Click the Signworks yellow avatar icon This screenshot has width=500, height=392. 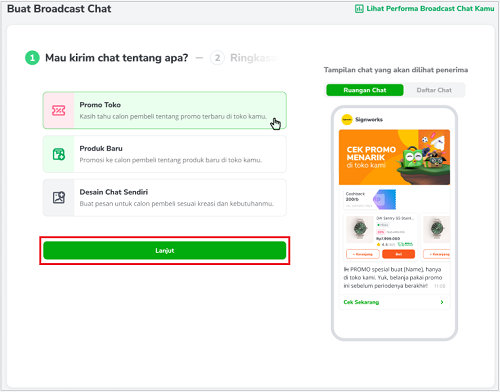[x=347, y=119]
